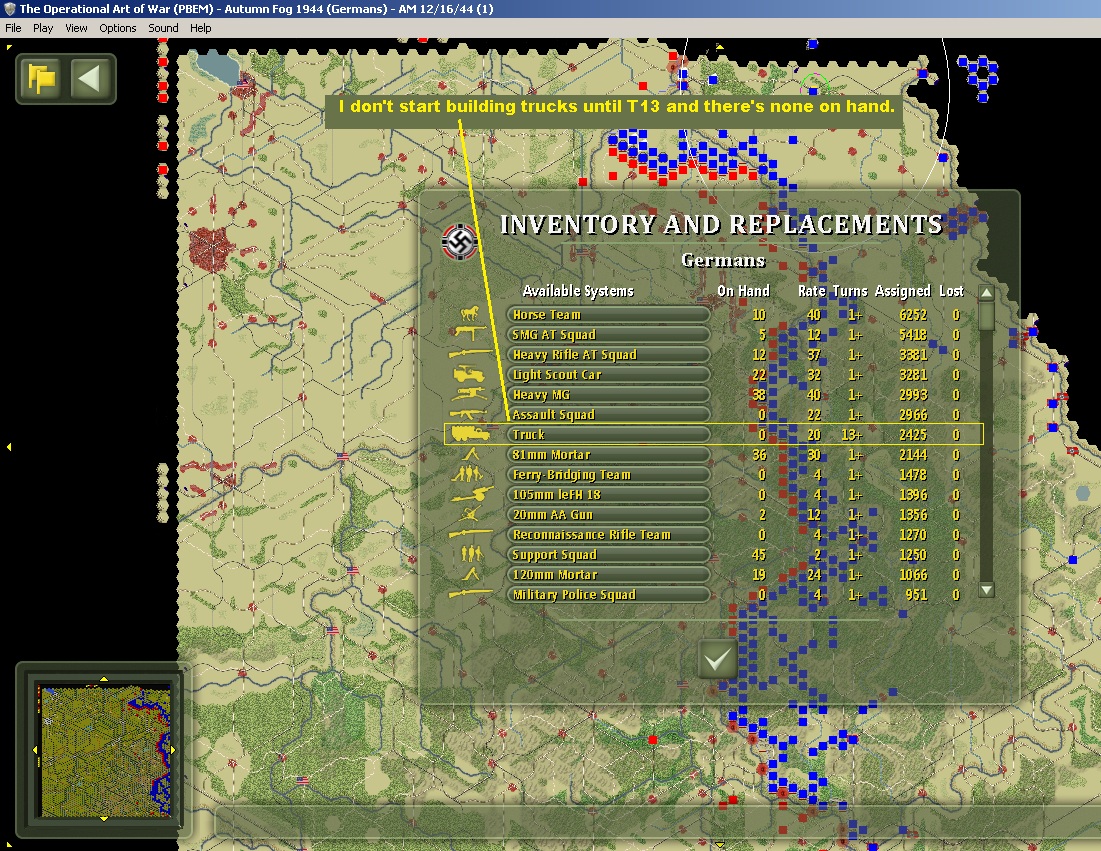
Task: Click the rifle icon beside Heavy Rifle AT Squad
Action: pos(470,352)
